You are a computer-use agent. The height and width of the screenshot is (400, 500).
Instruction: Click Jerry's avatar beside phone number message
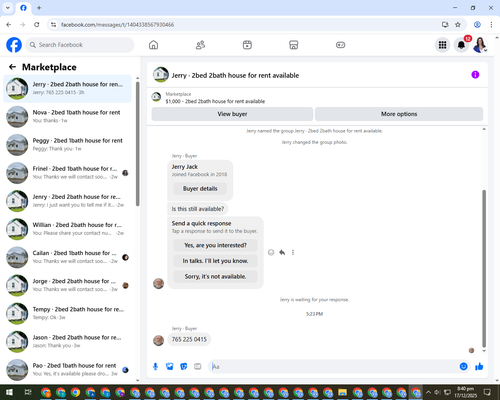tap(158, 340)
